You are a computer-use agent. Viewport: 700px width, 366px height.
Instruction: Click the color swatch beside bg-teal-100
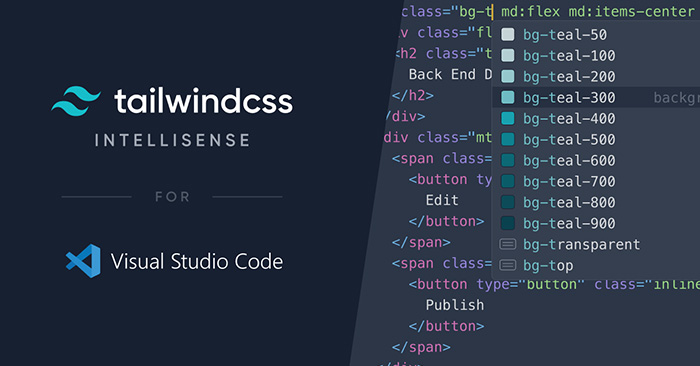coord(508,55)
